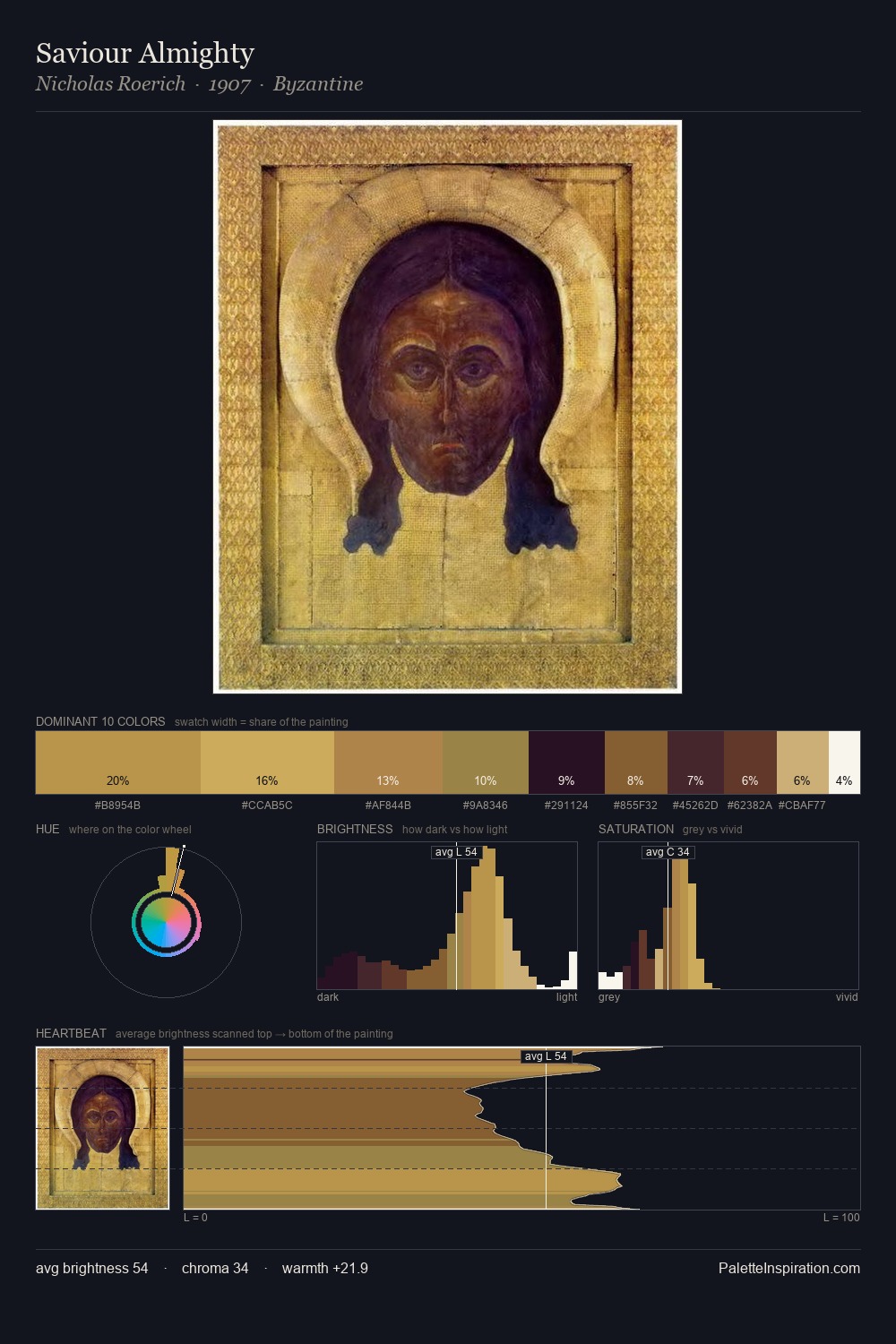Click the hue color wheel
The image size is (896, 1344).
166,923
